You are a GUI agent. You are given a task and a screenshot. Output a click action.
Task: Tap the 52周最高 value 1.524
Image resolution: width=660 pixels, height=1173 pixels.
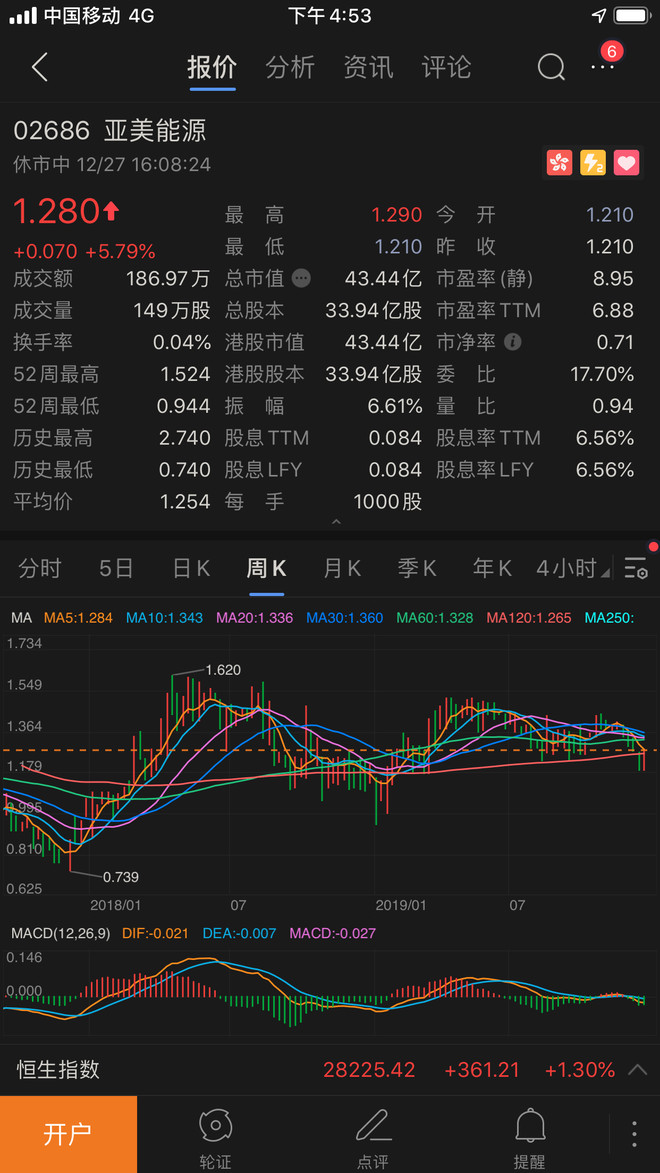(186, 374)
